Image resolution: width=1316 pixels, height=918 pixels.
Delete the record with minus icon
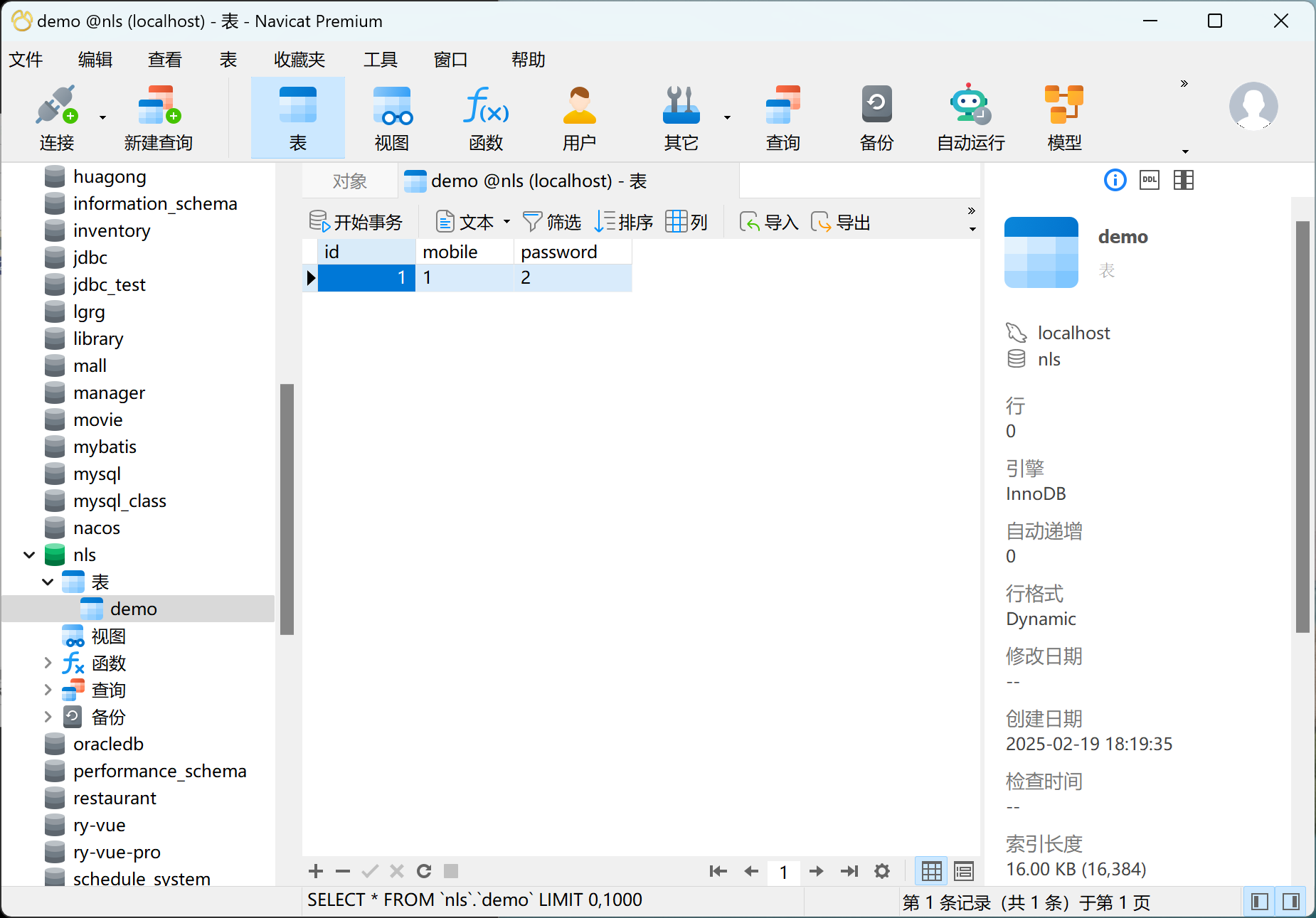tap(343, 871)
